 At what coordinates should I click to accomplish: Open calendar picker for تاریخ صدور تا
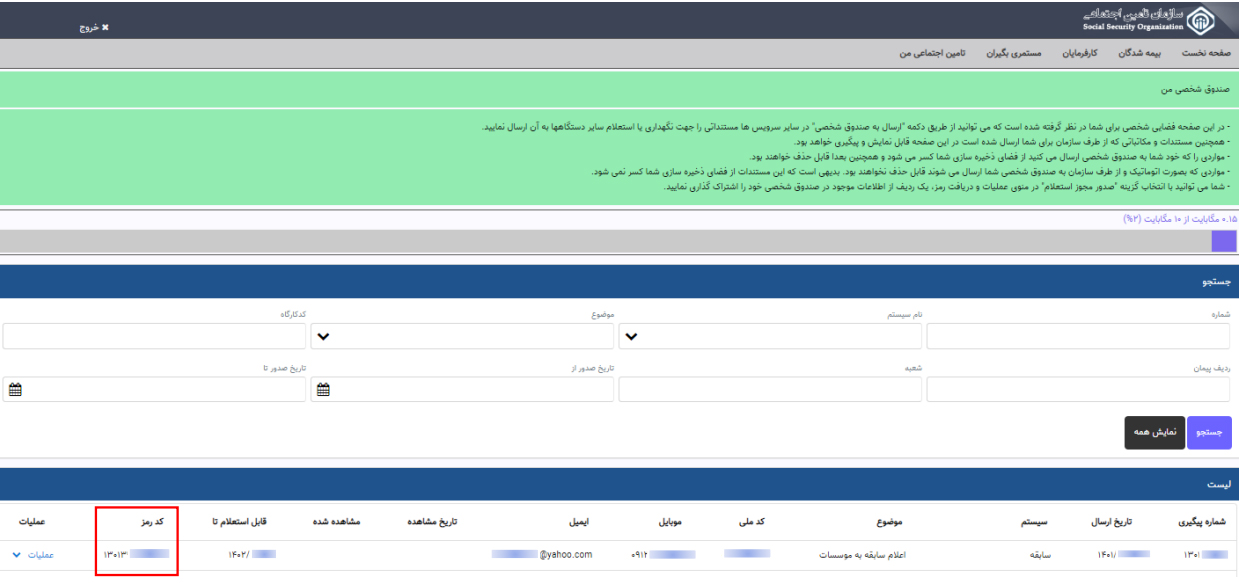click(15, 390)
